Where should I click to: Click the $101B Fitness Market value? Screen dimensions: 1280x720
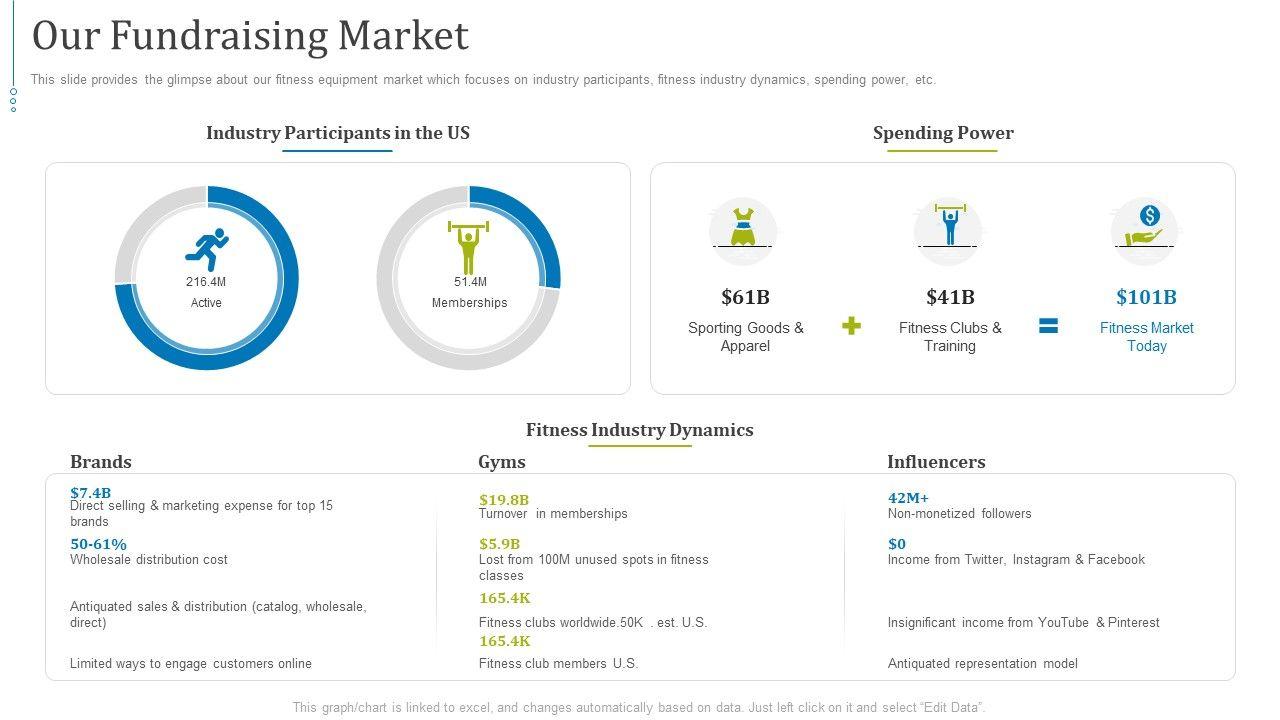1146,297
